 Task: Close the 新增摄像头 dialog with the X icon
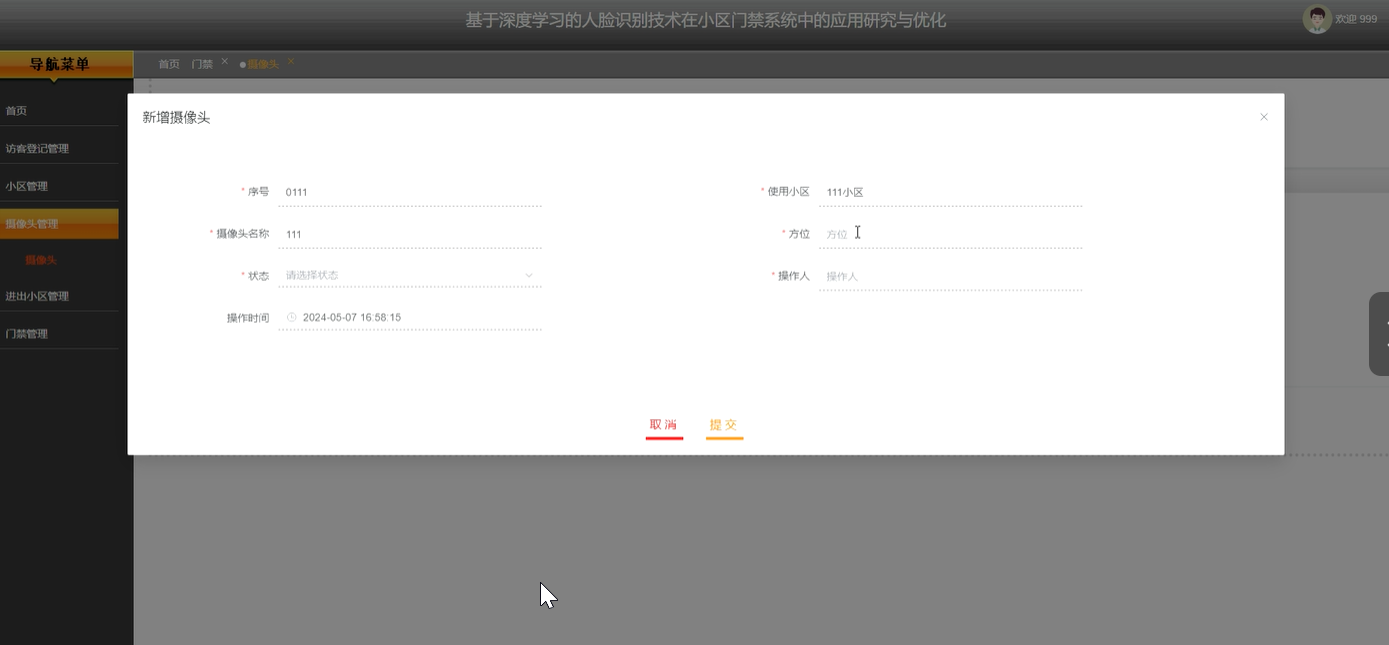click(1264, 117)
